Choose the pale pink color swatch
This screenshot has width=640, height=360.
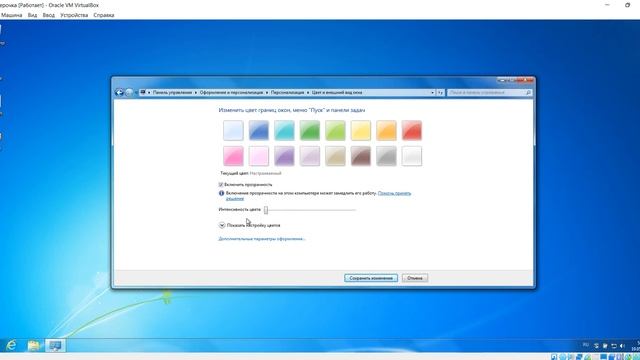[259, 156]
